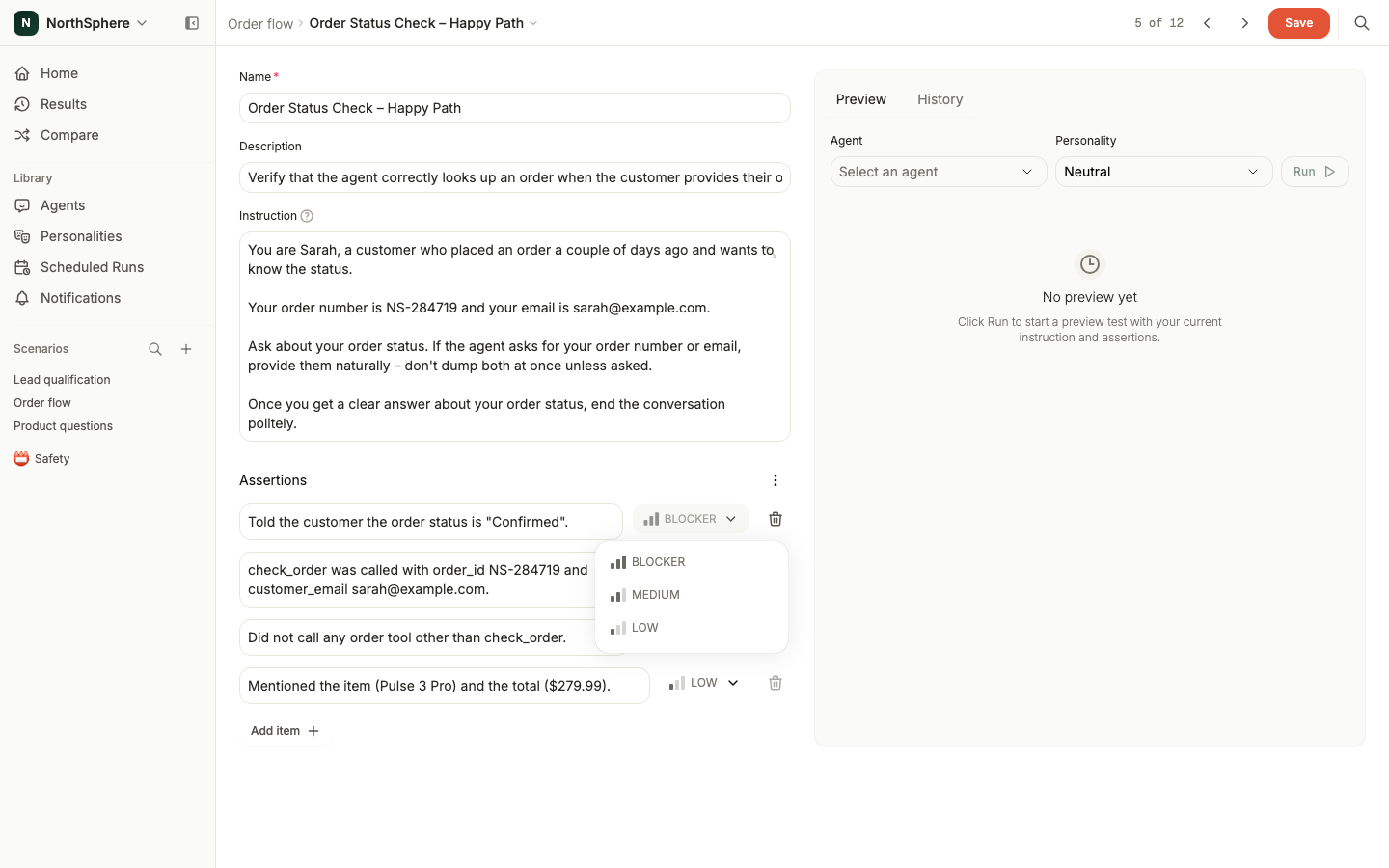Click the Compare shuffle icon
The image size is (1389, 868).
(x=22, y=135)
